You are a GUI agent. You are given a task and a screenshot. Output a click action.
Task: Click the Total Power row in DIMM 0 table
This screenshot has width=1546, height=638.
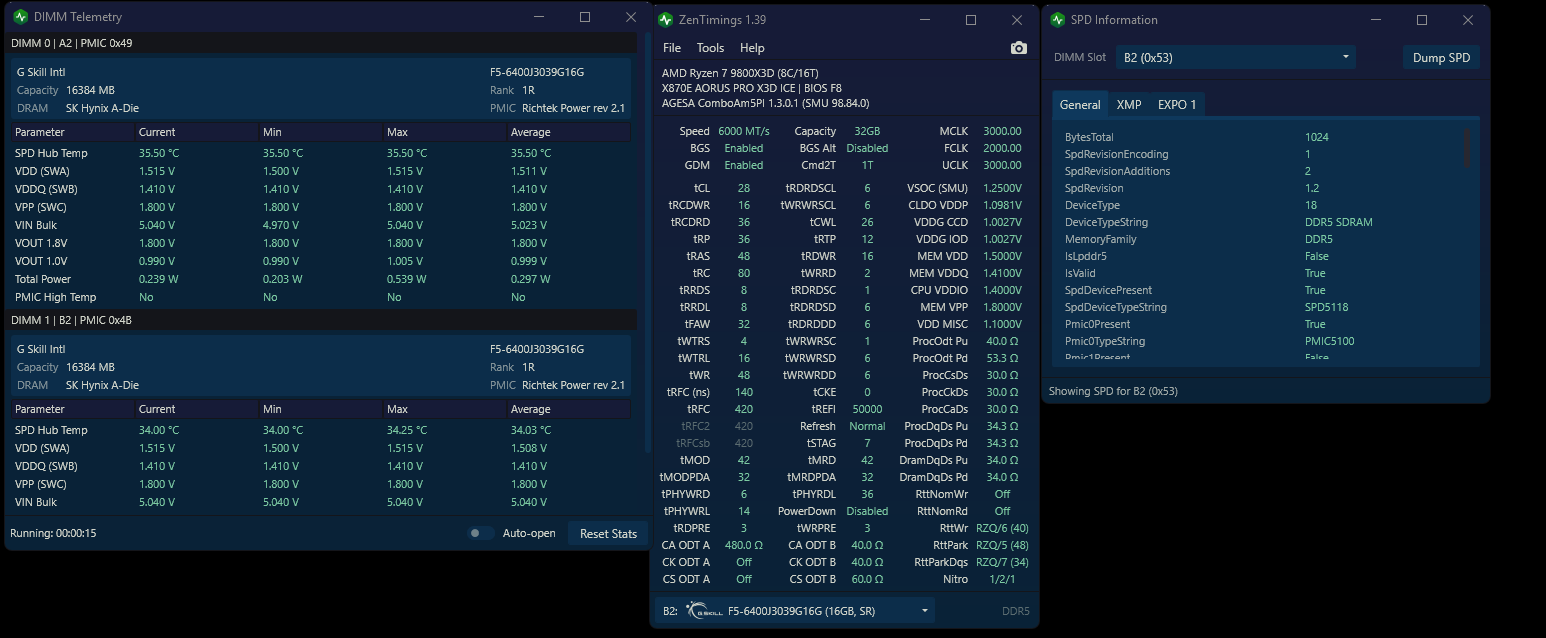pyautogui.click(x=321, y=279)
